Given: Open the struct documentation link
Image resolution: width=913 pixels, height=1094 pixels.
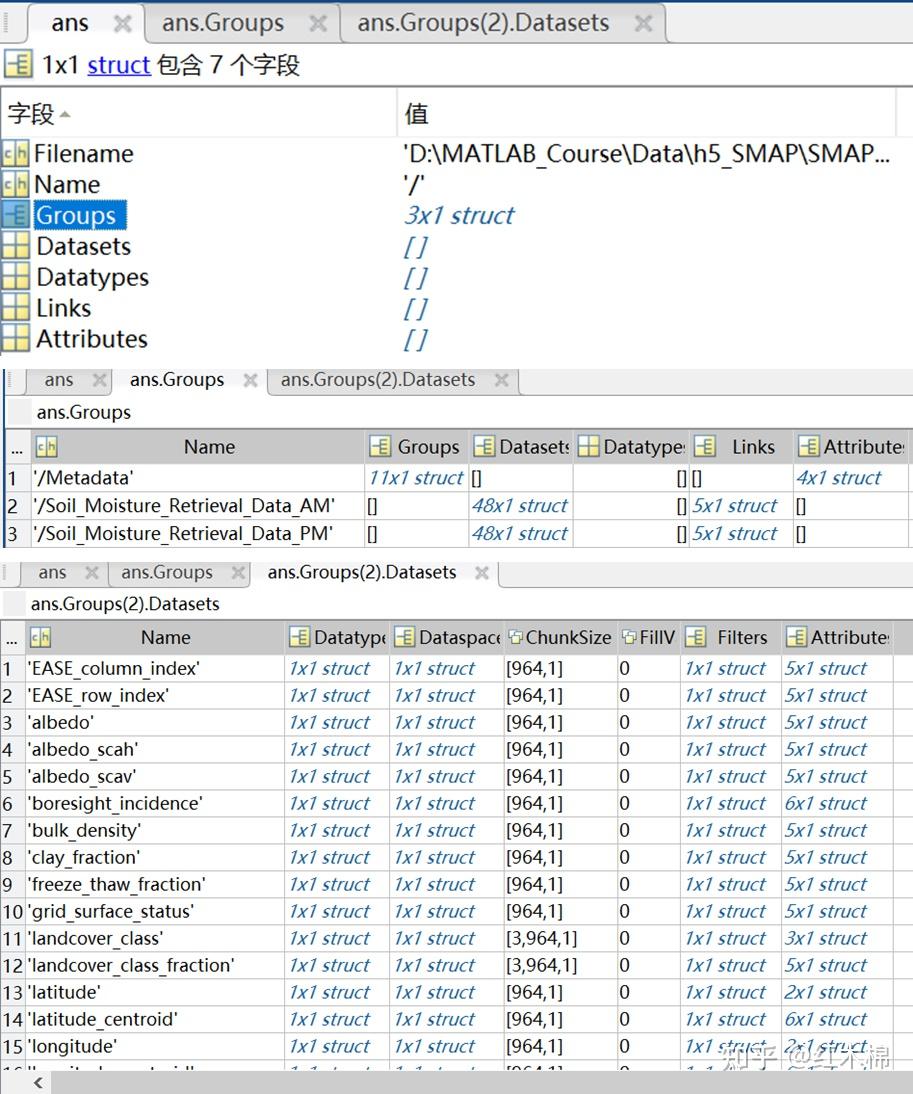Looking at the screenshot, I should [x=119, y=65].
